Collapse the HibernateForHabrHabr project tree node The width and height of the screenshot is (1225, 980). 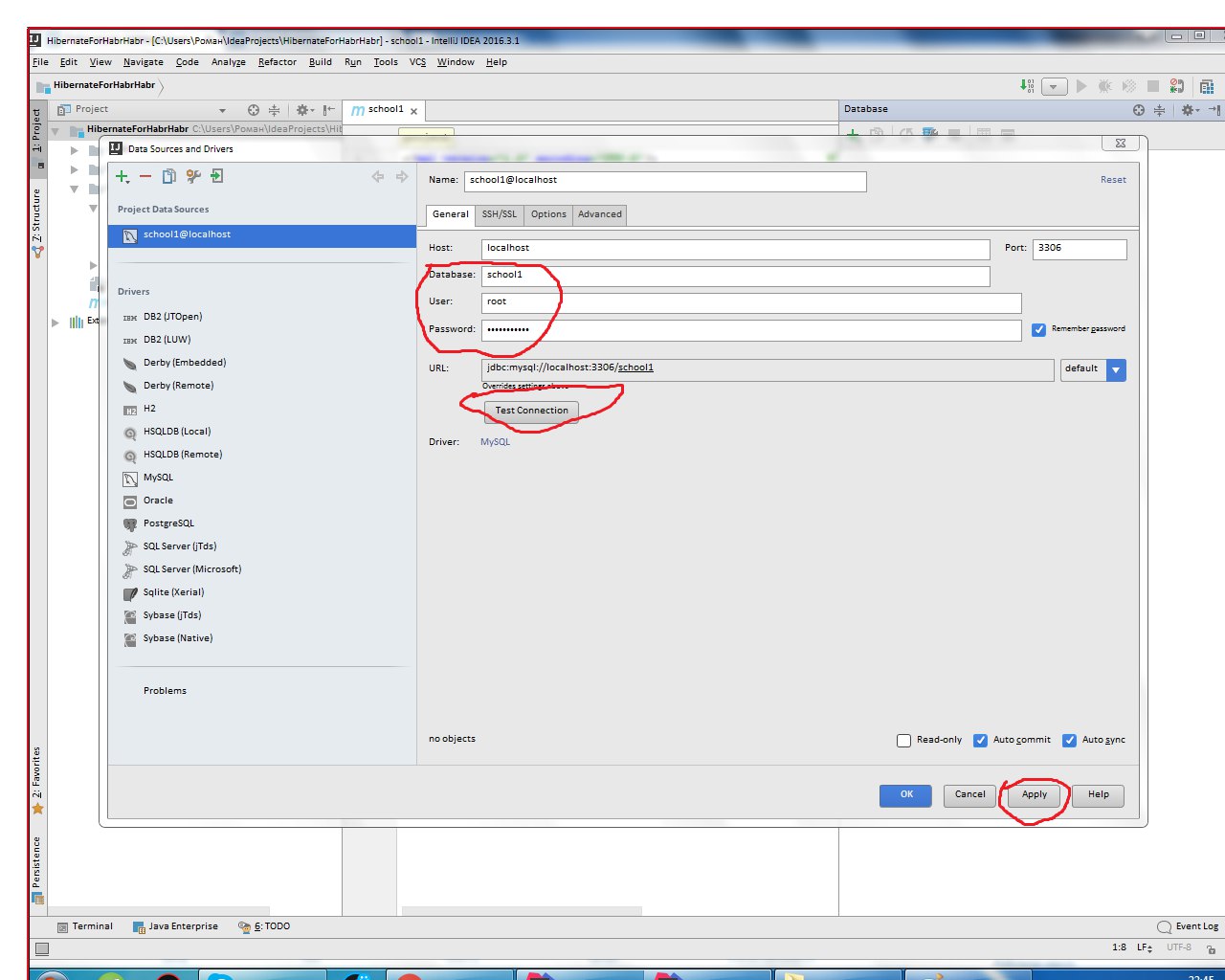[x=56, y=128]
